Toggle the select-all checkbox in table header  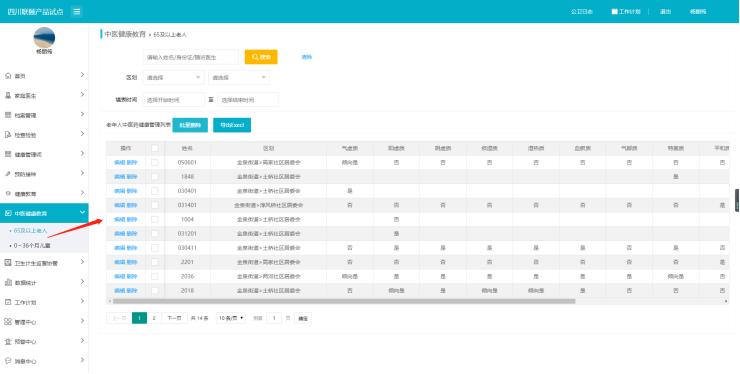(155, 148)
